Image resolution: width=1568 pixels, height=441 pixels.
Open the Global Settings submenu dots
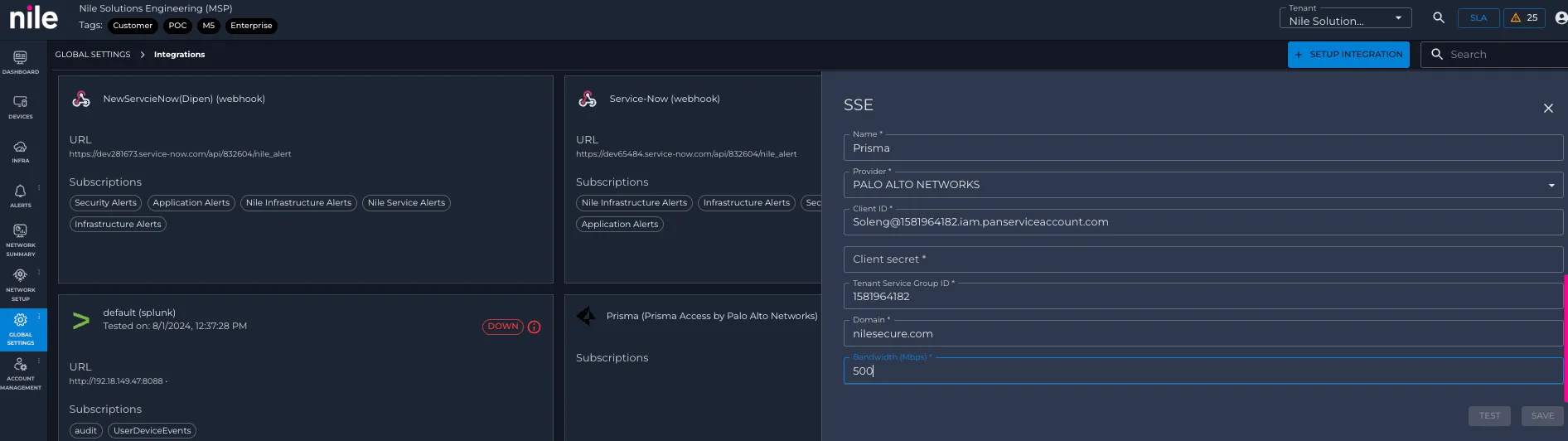coord(39,317)
